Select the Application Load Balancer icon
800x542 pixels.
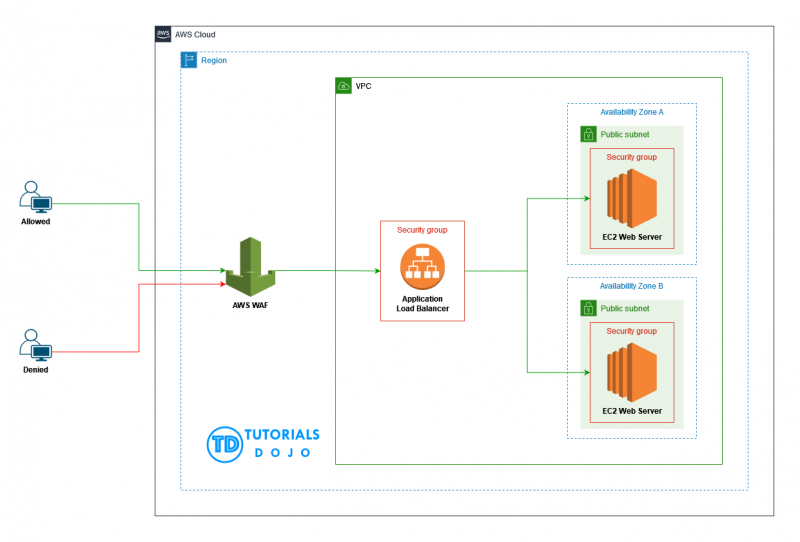pyautogui.click(x=422, y=268)
